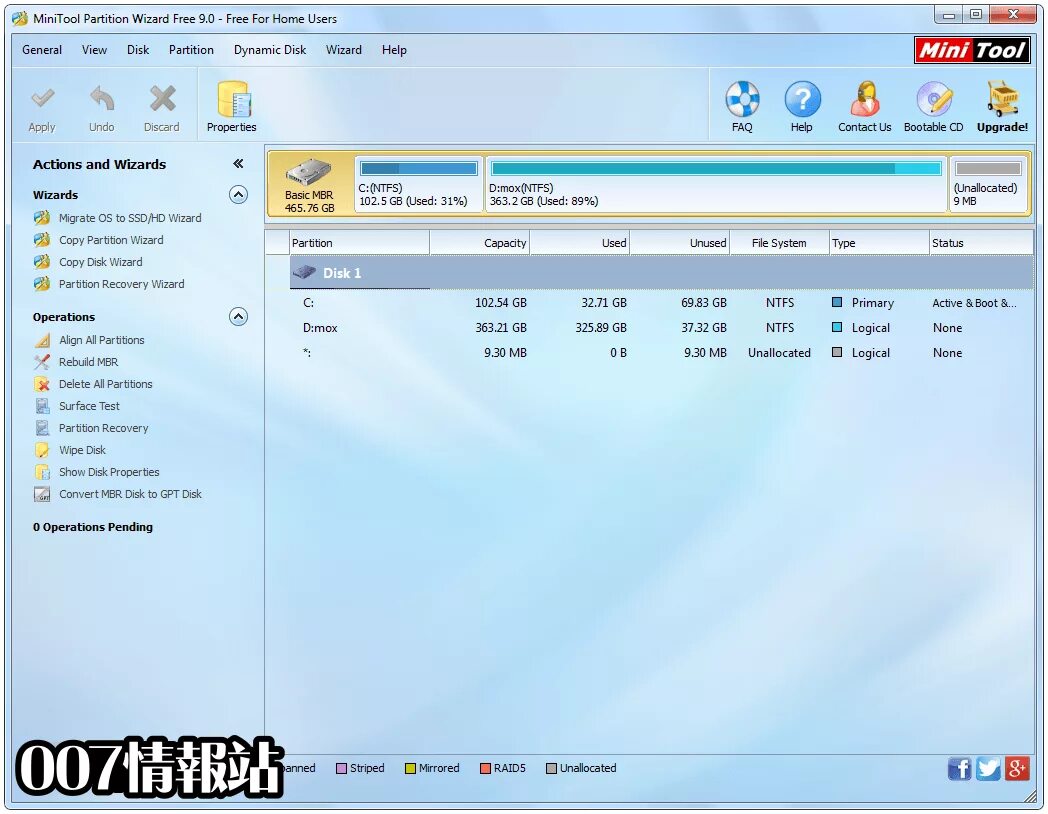Click Convert MBR Disk to GPT Disk link
Screen dimensions: 1048x814
click(130, 495)
